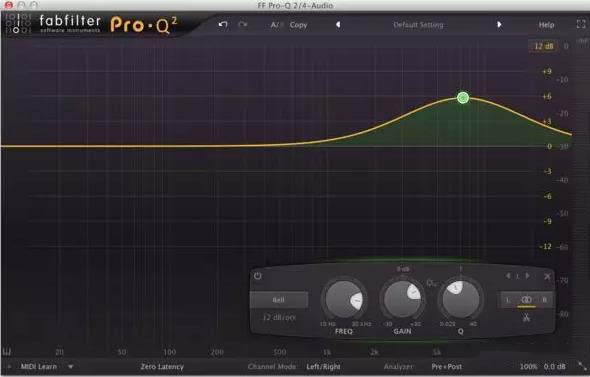Toggle the A/B state button
Viewport: 590px width, 377px height.
click(276, 25)
